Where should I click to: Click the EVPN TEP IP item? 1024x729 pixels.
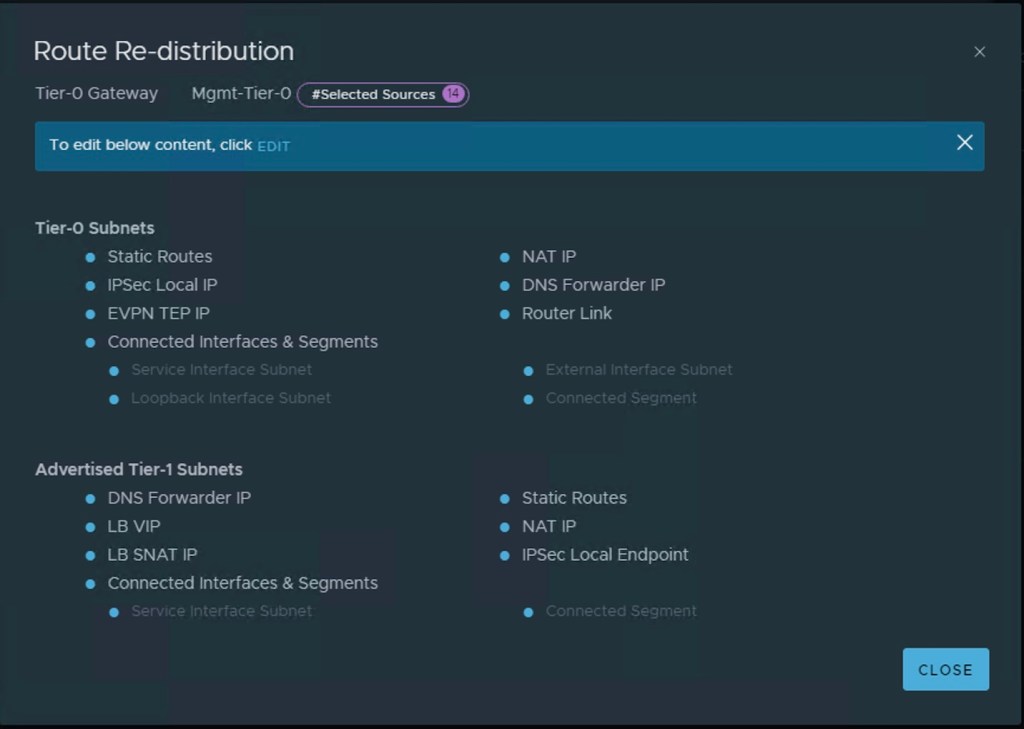coord(158,313)
